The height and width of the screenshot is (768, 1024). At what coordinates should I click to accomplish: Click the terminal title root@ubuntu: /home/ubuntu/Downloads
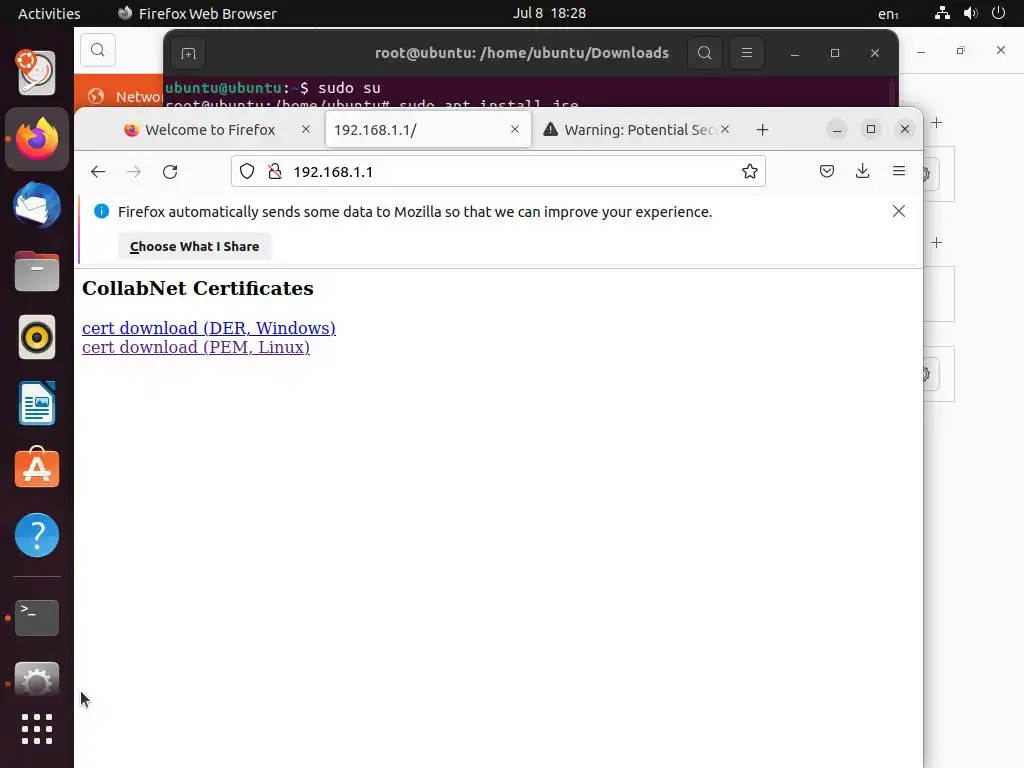pos(521,53)
